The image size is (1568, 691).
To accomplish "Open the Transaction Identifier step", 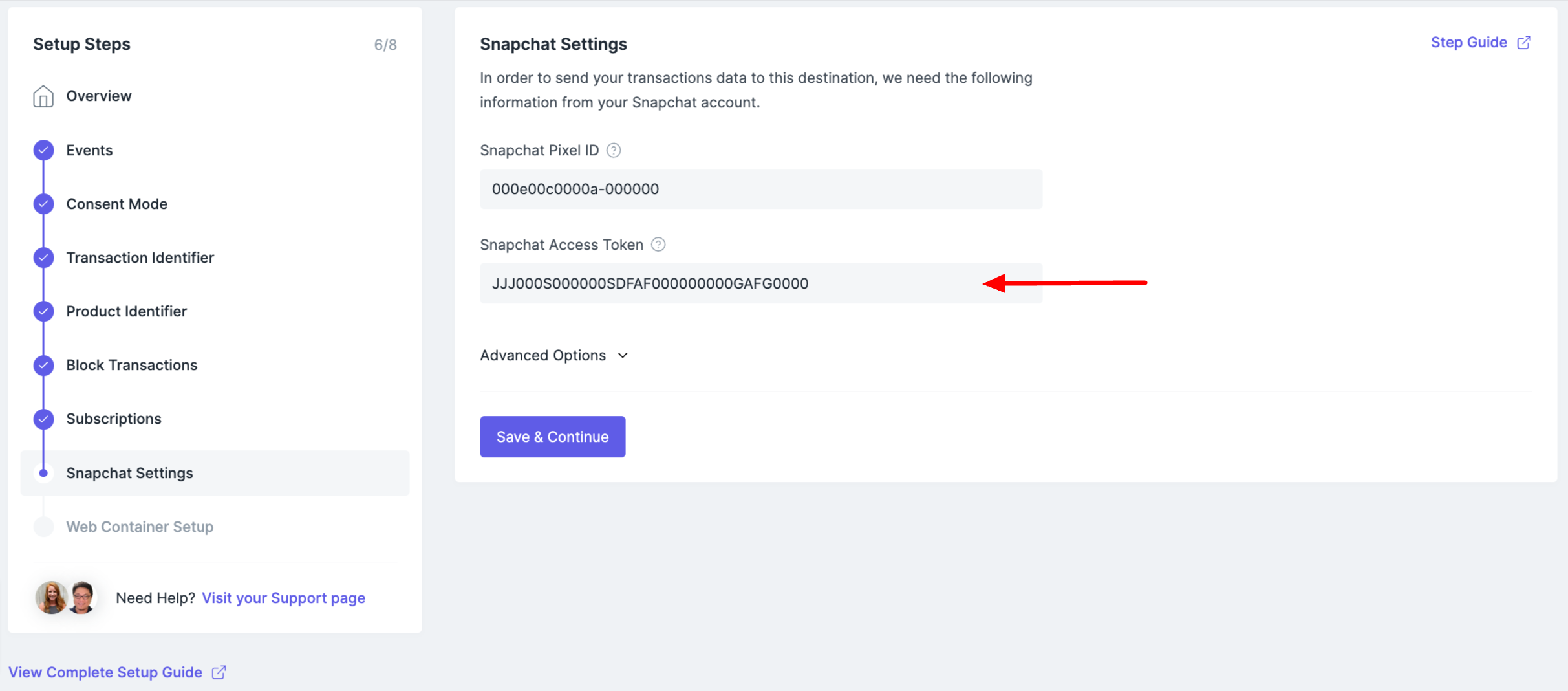I will coord(140,258).
